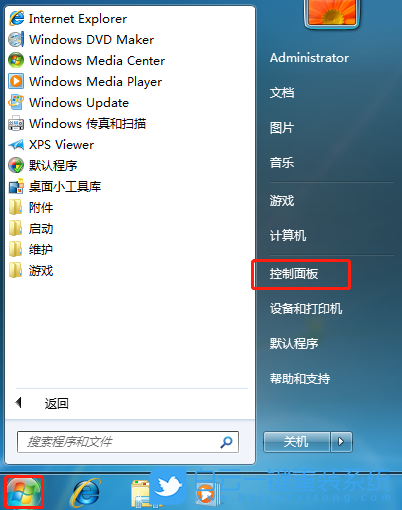The height and width of the screenshot is (510, 402).
Task: Open 控制面板 (Control Panel)
Action: click(x=294, y=274)
